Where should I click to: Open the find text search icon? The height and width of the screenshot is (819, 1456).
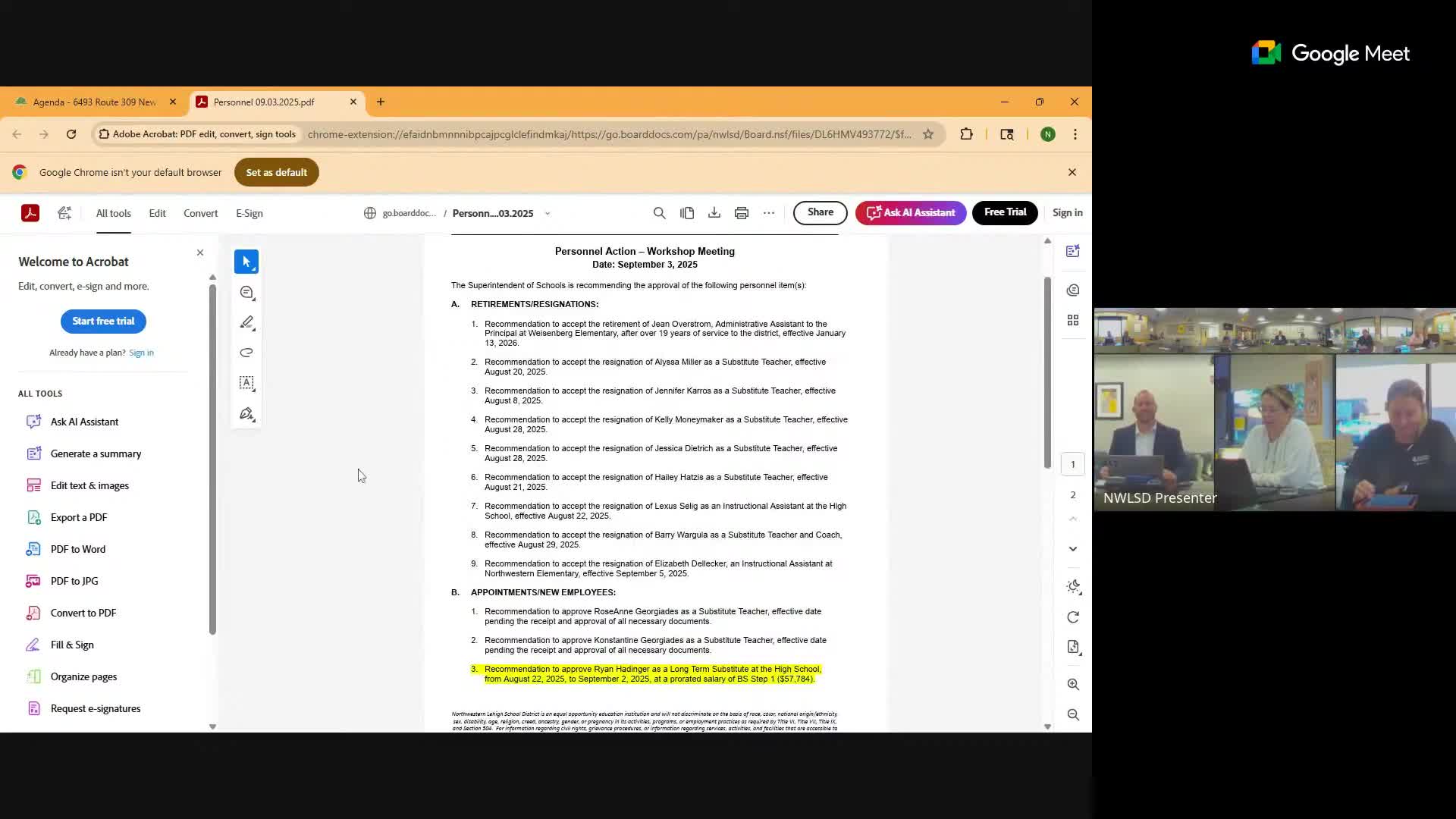[x=659, y=213]
